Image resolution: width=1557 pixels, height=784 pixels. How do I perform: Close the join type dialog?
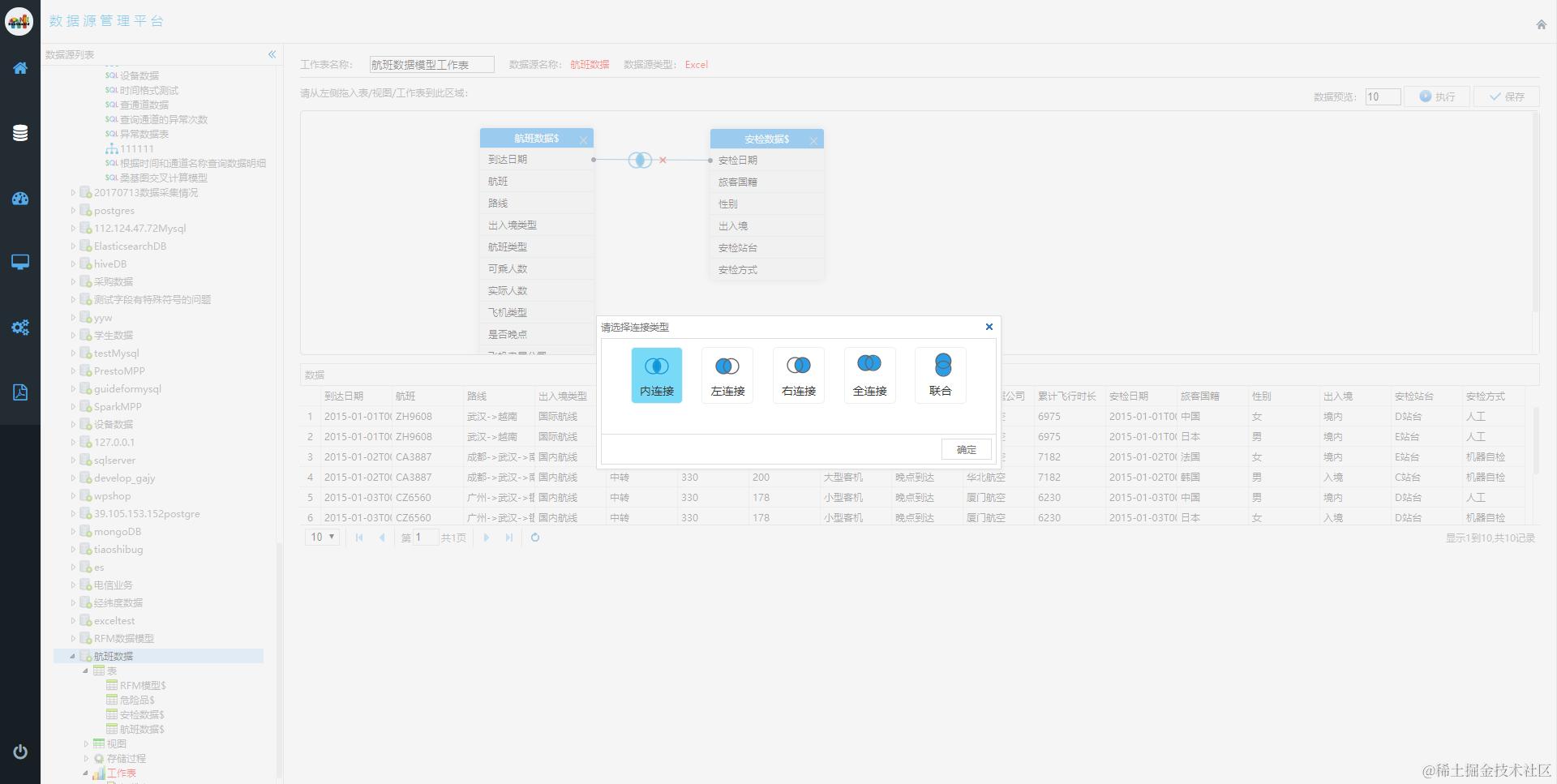point(989,327)
